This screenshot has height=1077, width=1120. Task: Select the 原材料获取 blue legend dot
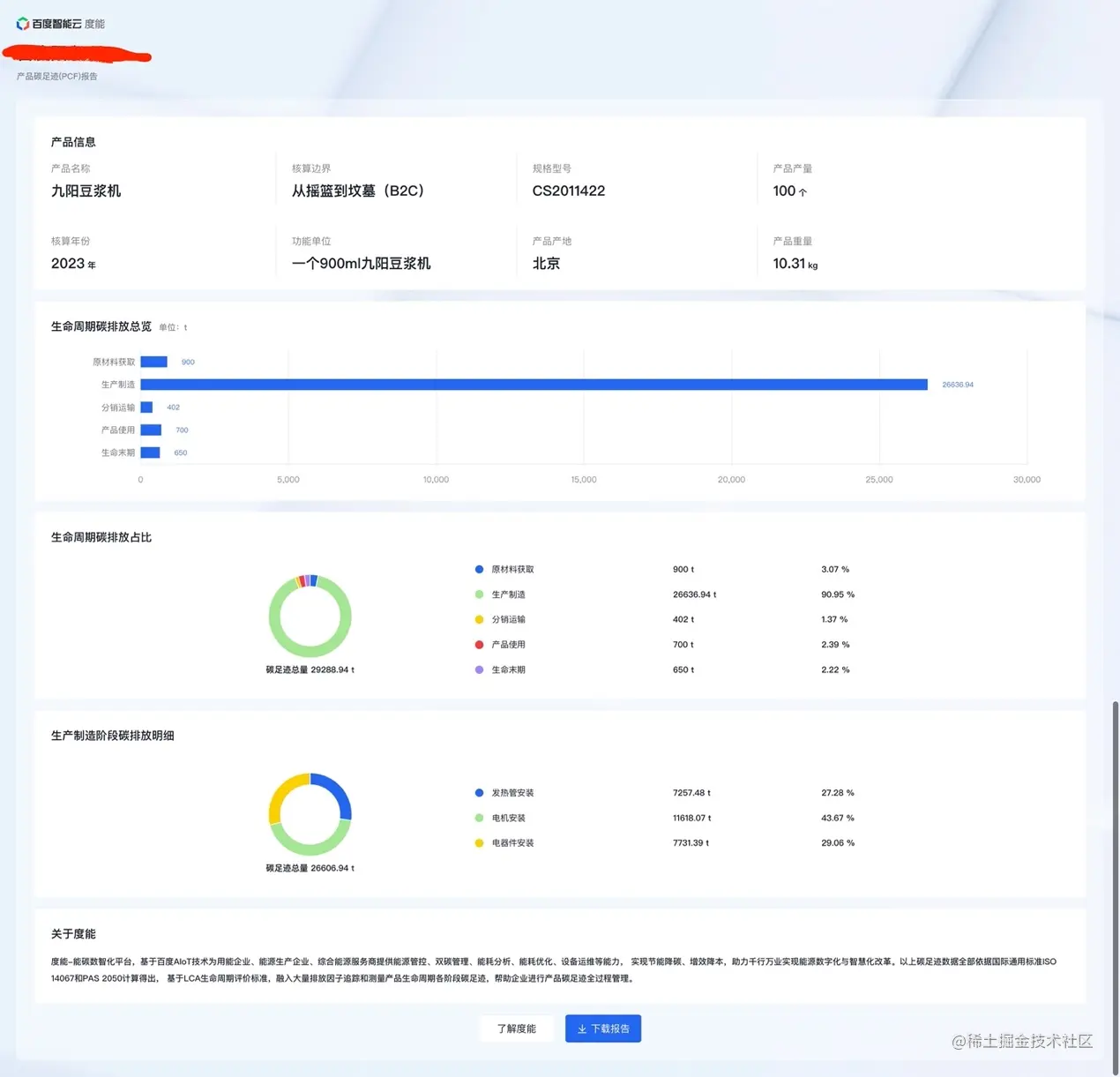[479, 570]
